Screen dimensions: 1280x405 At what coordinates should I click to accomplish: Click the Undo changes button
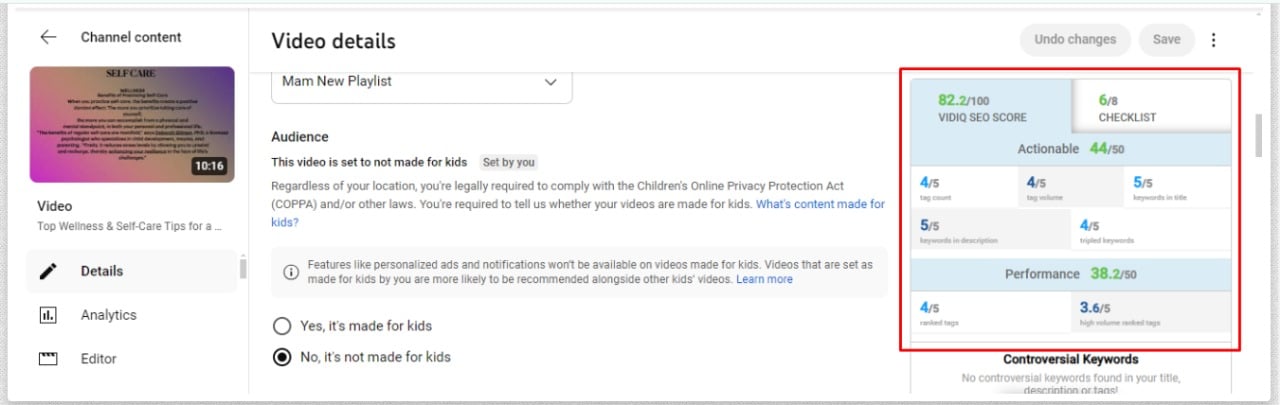pos(1075,40)
